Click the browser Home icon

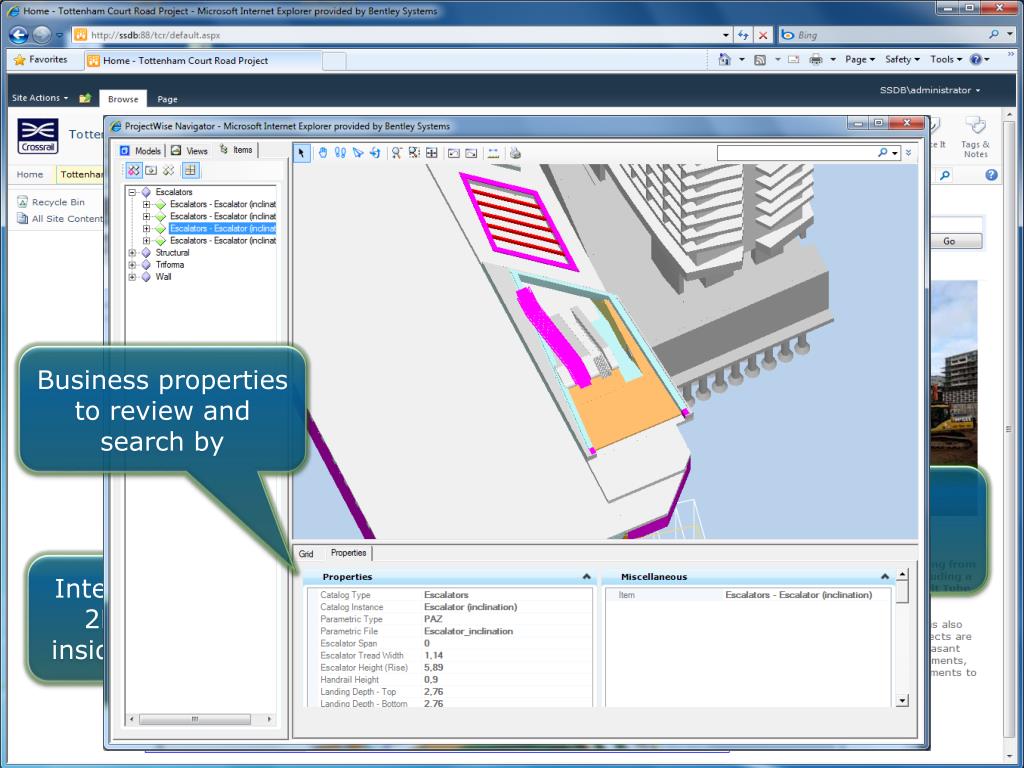[725, 59]
